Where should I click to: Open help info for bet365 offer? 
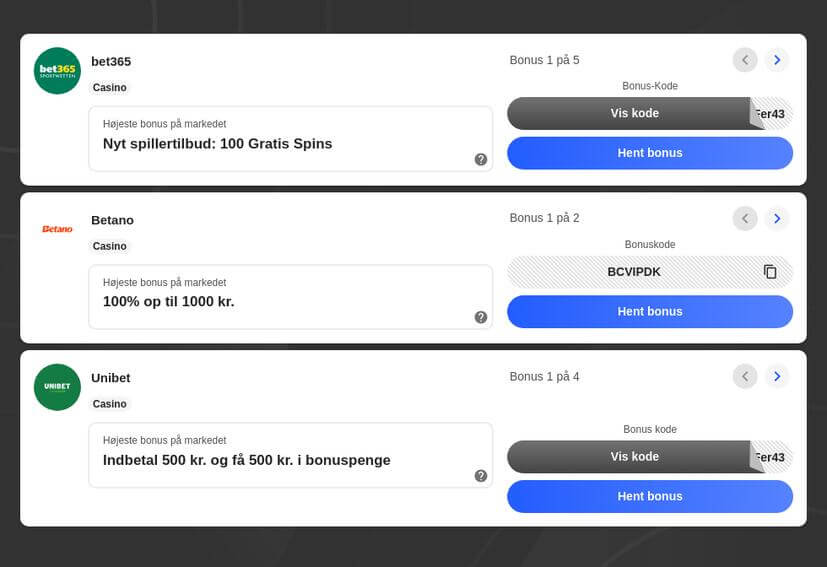pos(480,159)
